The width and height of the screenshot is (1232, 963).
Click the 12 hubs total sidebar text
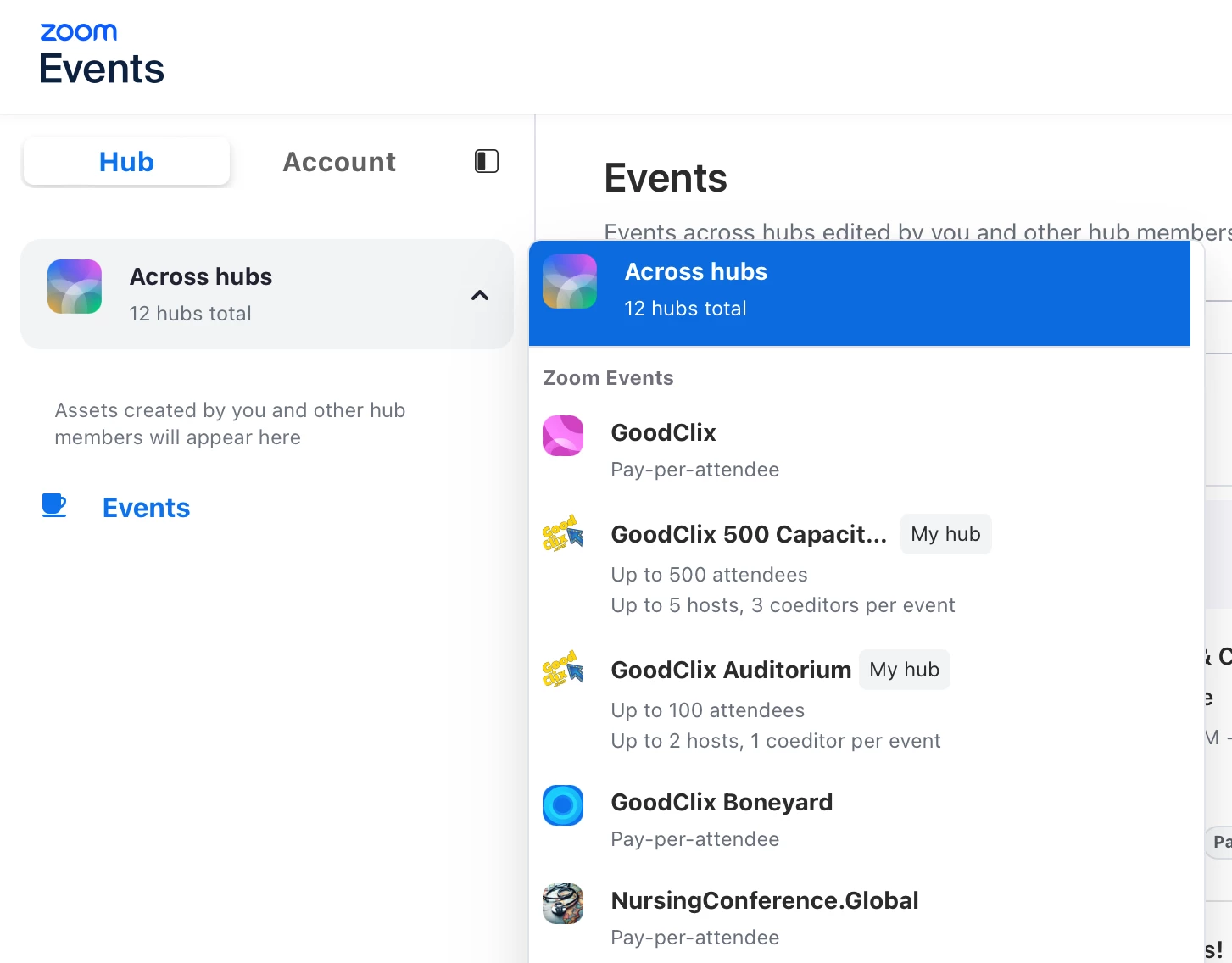pos(190,314)
